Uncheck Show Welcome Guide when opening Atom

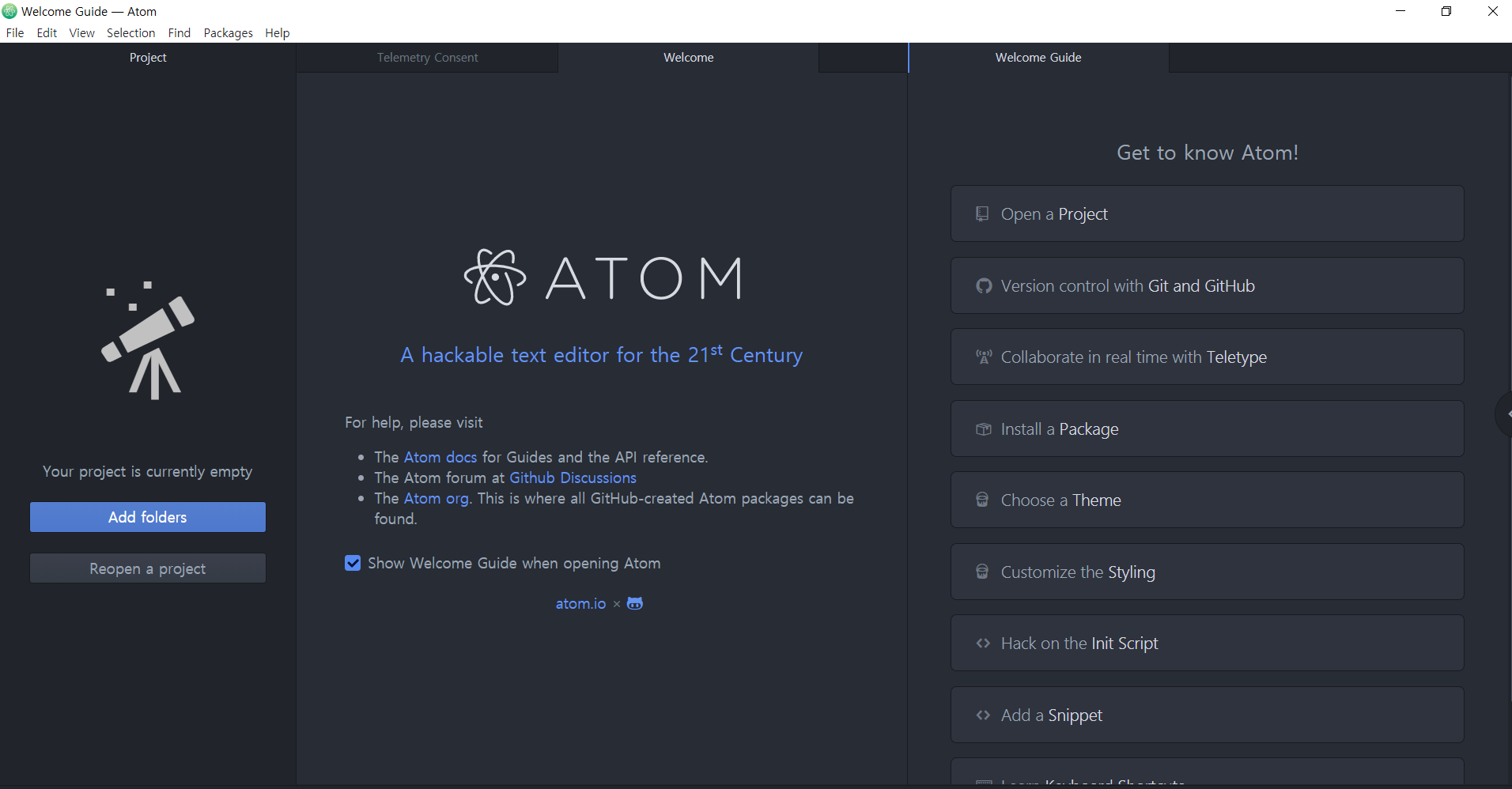[353, 563]
